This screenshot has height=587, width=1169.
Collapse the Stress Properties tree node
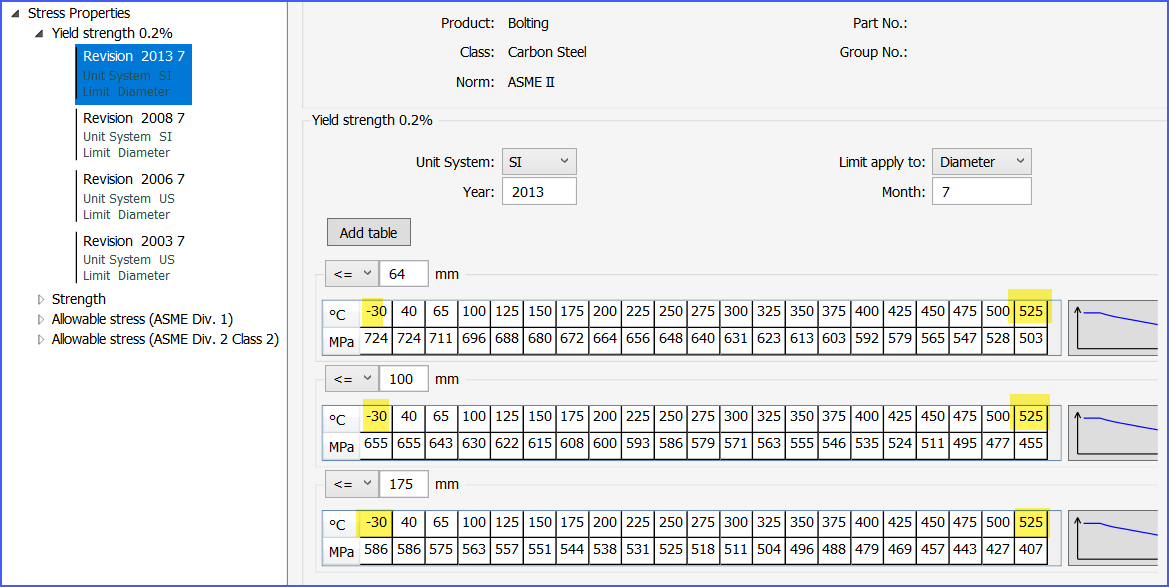pyautogui.click(x=15, y=14)
